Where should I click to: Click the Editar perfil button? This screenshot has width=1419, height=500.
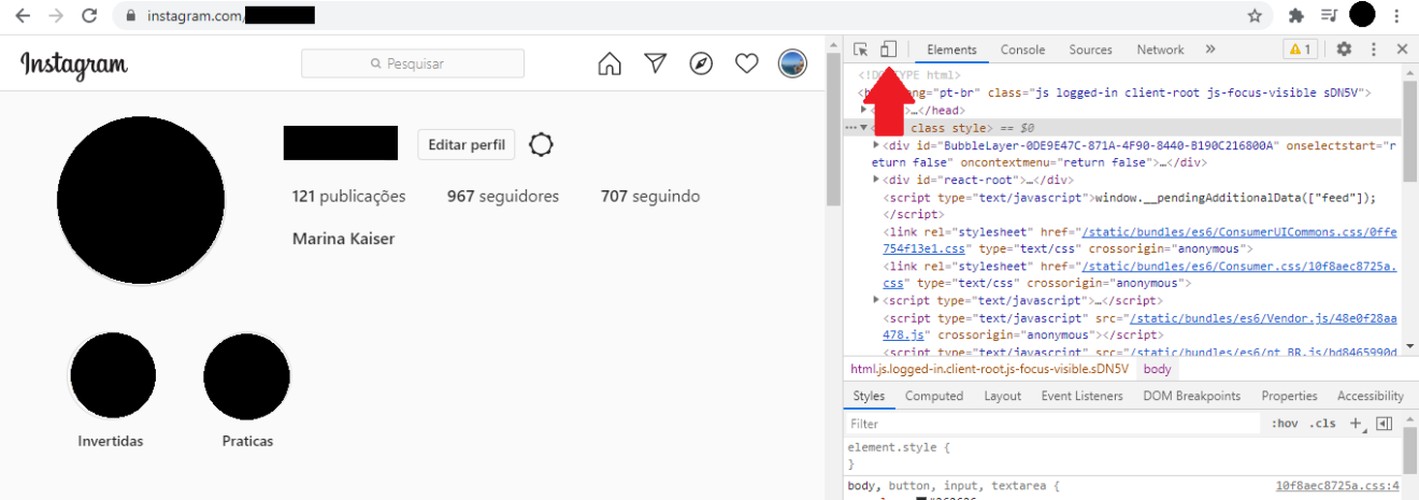[466, 145]
